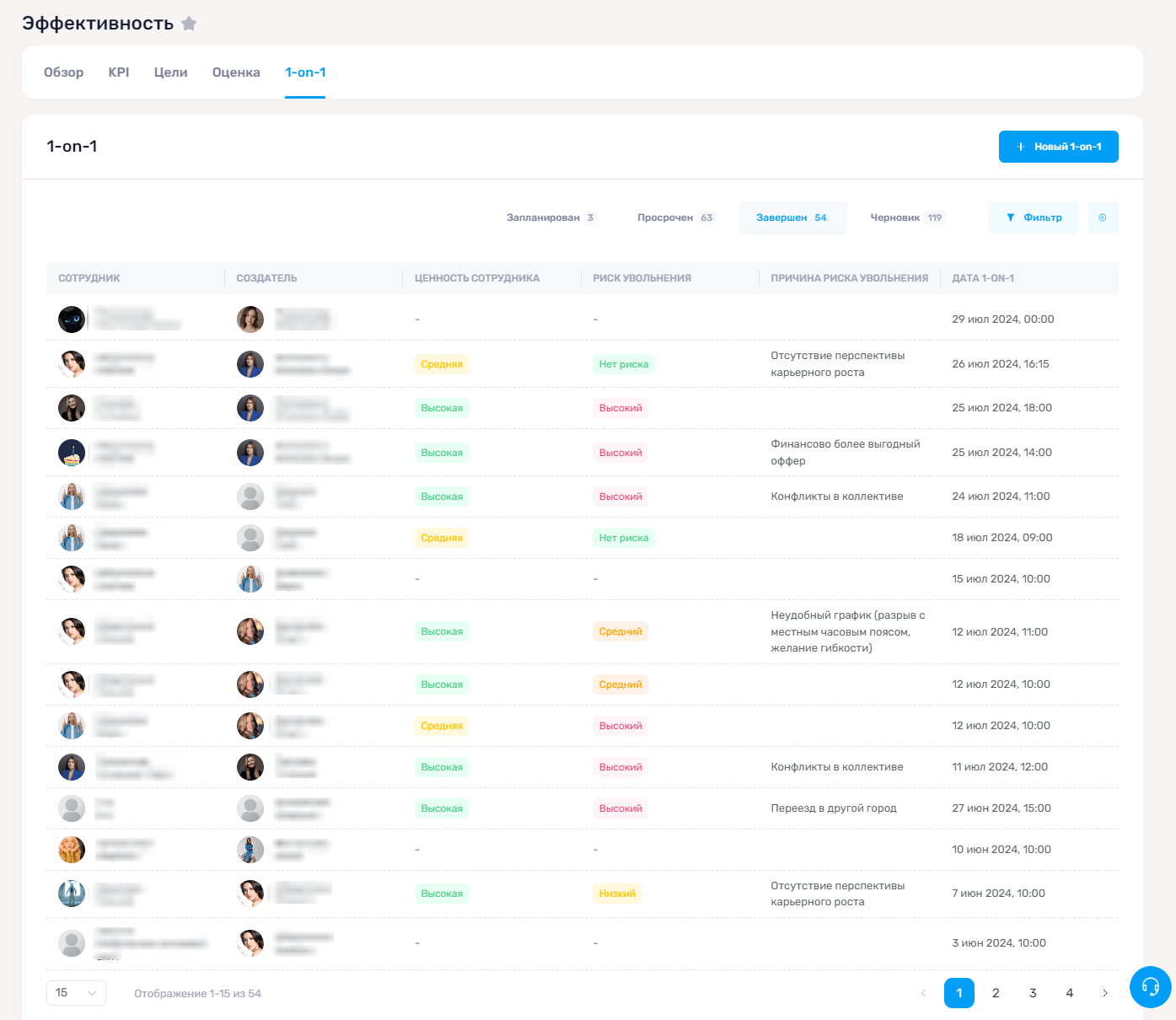The width and height of the screenshot is (1176, 1020).
Task: Click the Неудобный график reason text
Action: [848, 631]
